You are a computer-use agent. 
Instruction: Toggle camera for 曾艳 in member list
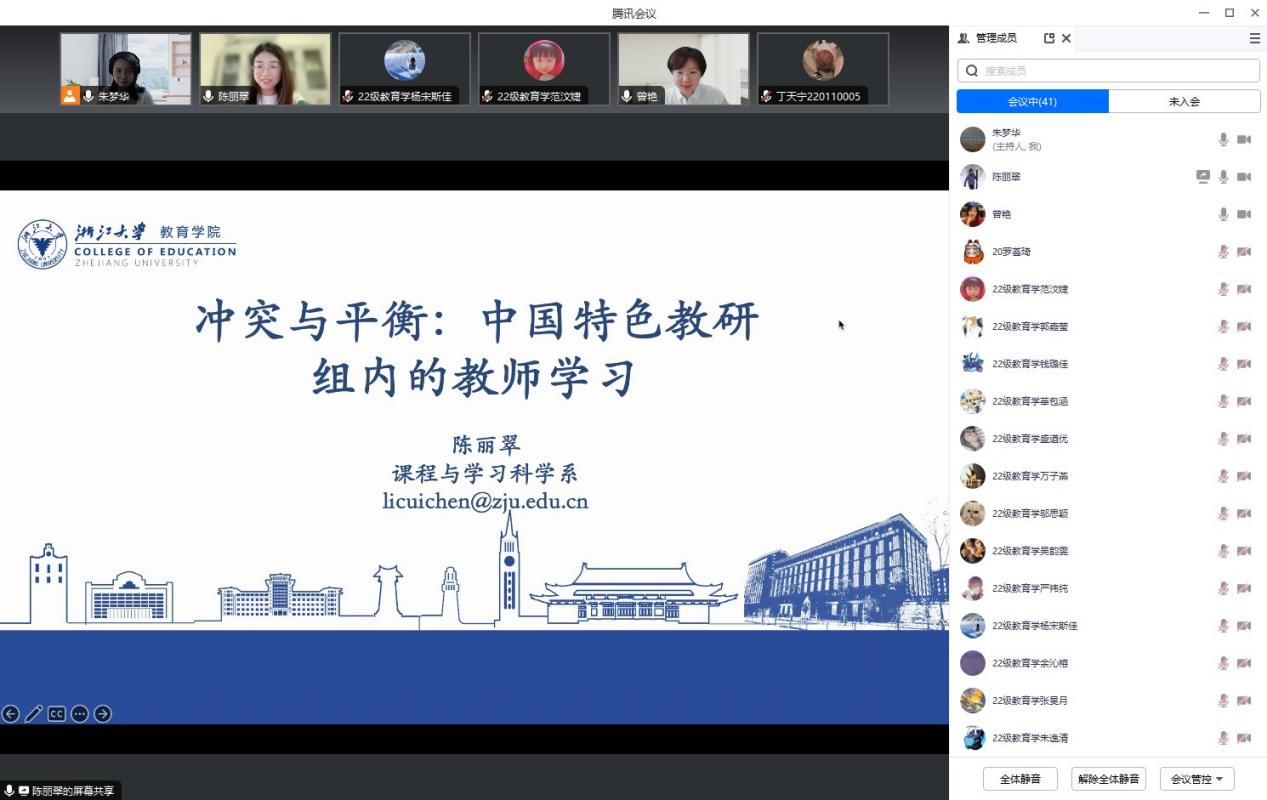pyautogui.click(x=1244, y=214)
